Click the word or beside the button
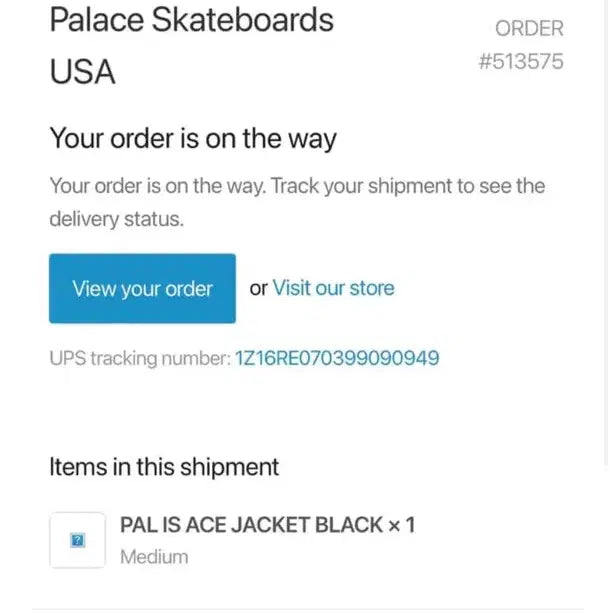The width and height of the screenshot is (613, 613). pos(258,289)
